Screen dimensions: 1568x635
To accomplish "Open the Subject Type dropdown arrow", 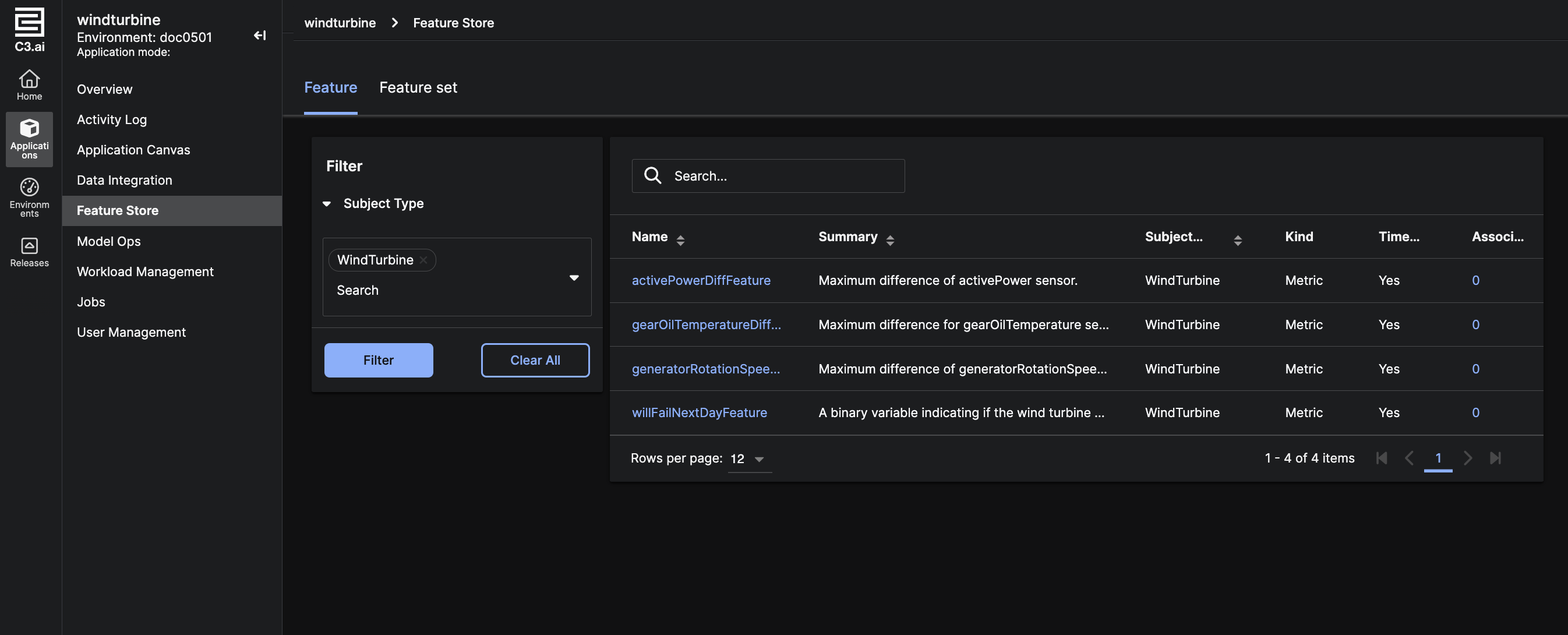I will pos(573,278).
